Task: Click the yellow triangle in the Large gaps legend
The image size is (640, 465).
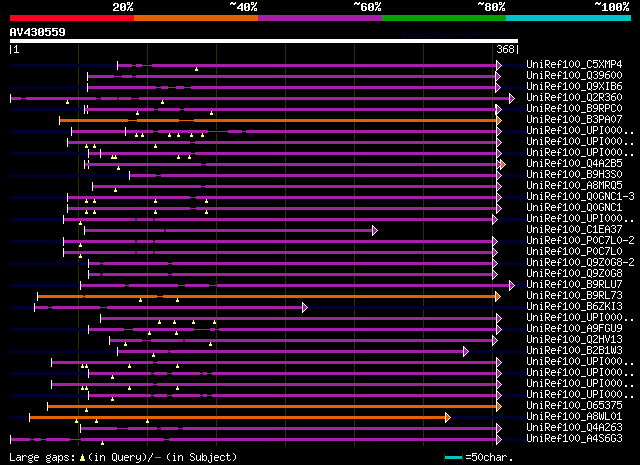Action: click(x=82, y=458)
